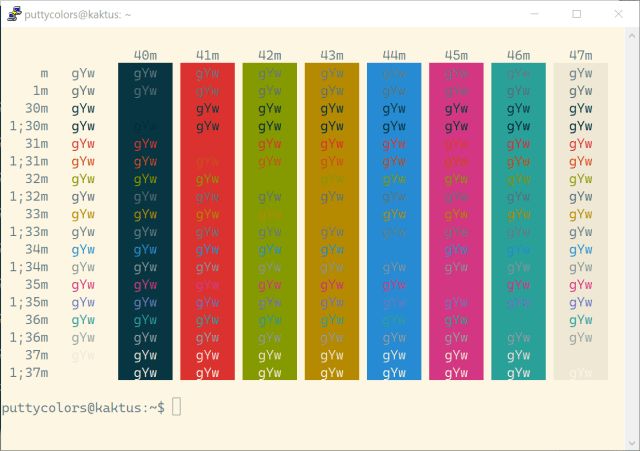Click the dark navy 40m color column
The height and width of the screenshot is (451, 640).
coord(145,221)
